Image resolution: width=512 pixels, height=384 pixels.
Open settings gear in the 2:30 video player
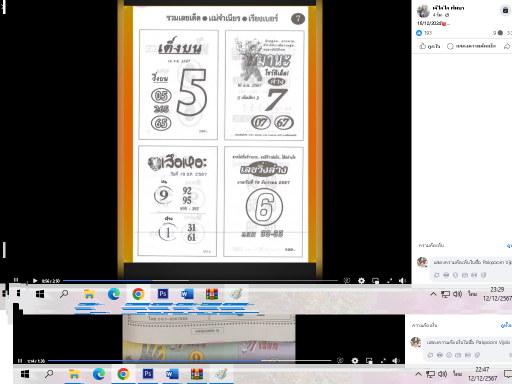tap(361, 281)
